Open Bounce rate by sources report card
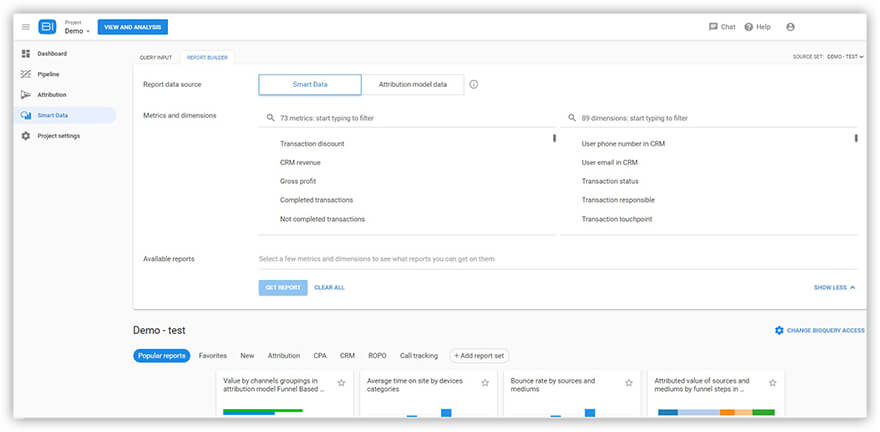The image size is (880, 432). click(x=572, y=394)
